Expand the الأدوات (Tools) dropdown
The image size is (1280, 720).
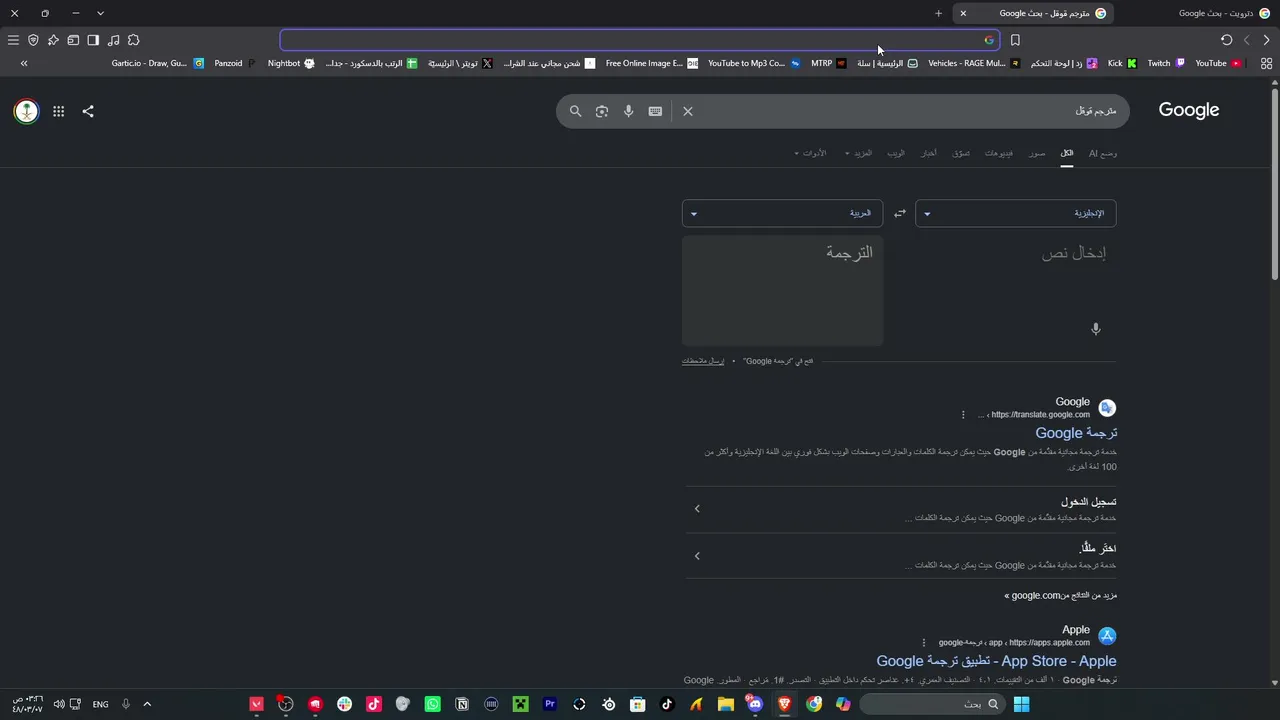coord(811,153)
